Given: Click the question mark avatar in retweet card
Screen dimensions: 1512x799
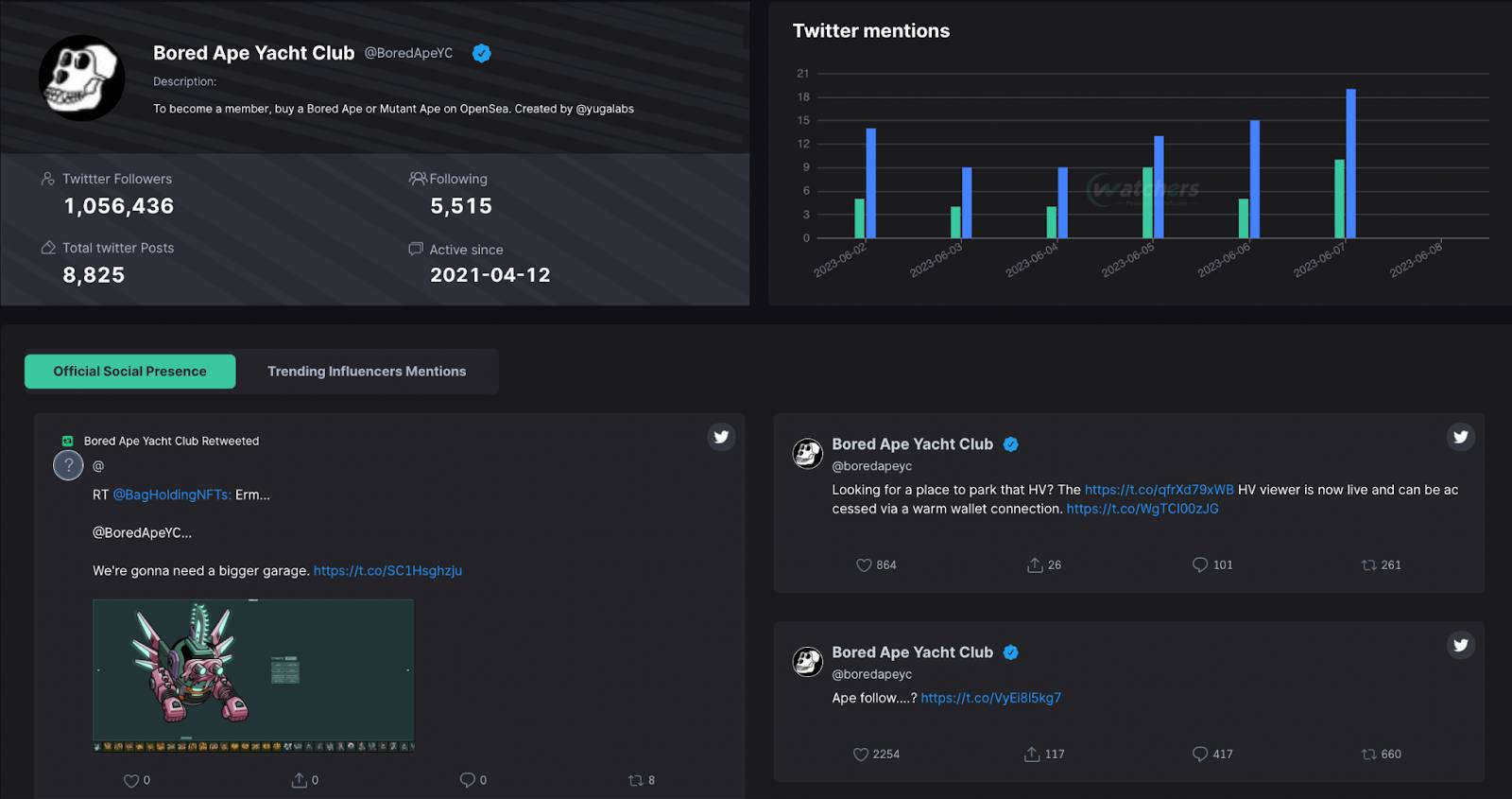Looking at the screenshot, I should point(68,465).
